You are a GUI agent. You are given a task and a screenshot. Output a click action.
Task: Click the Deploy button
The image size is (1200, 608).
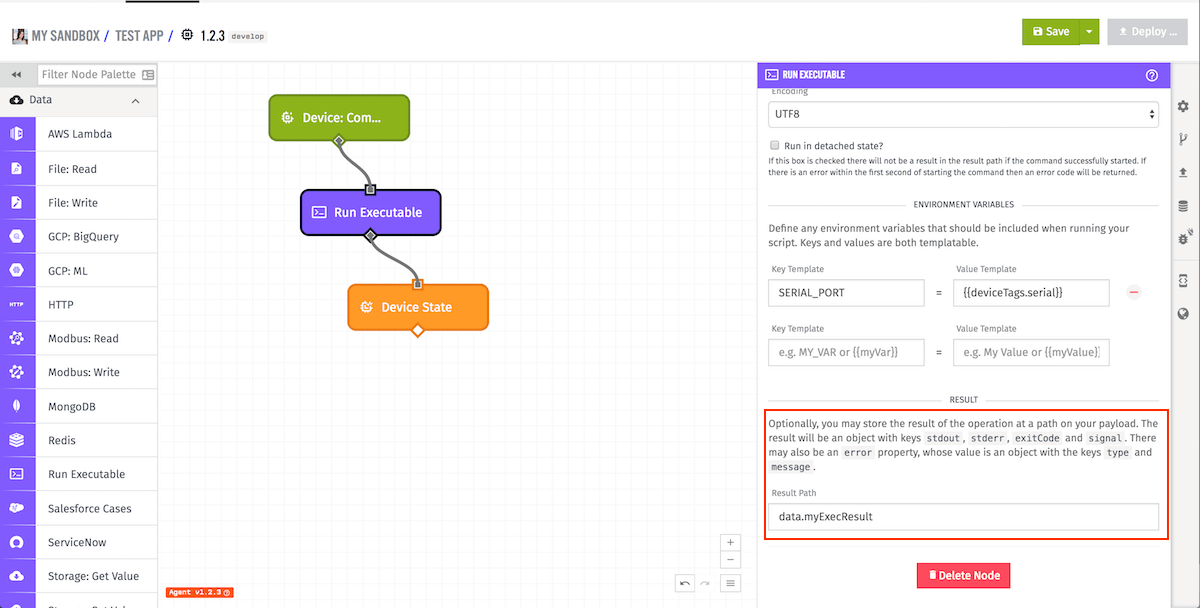[x=1149, y=31]
